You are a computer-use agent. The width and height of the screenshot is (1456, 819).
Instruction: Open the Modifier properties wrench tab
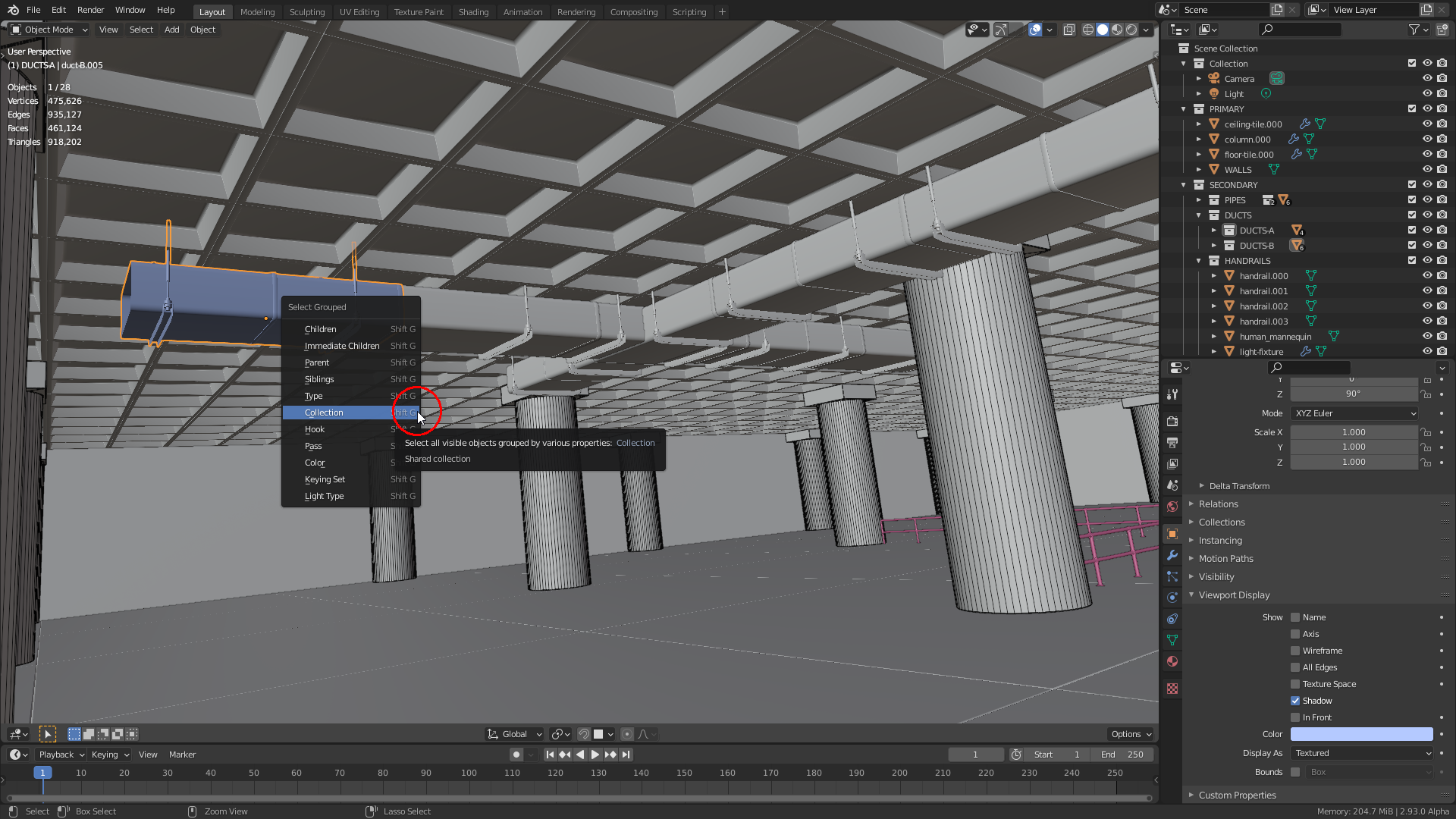point(1172,555)
